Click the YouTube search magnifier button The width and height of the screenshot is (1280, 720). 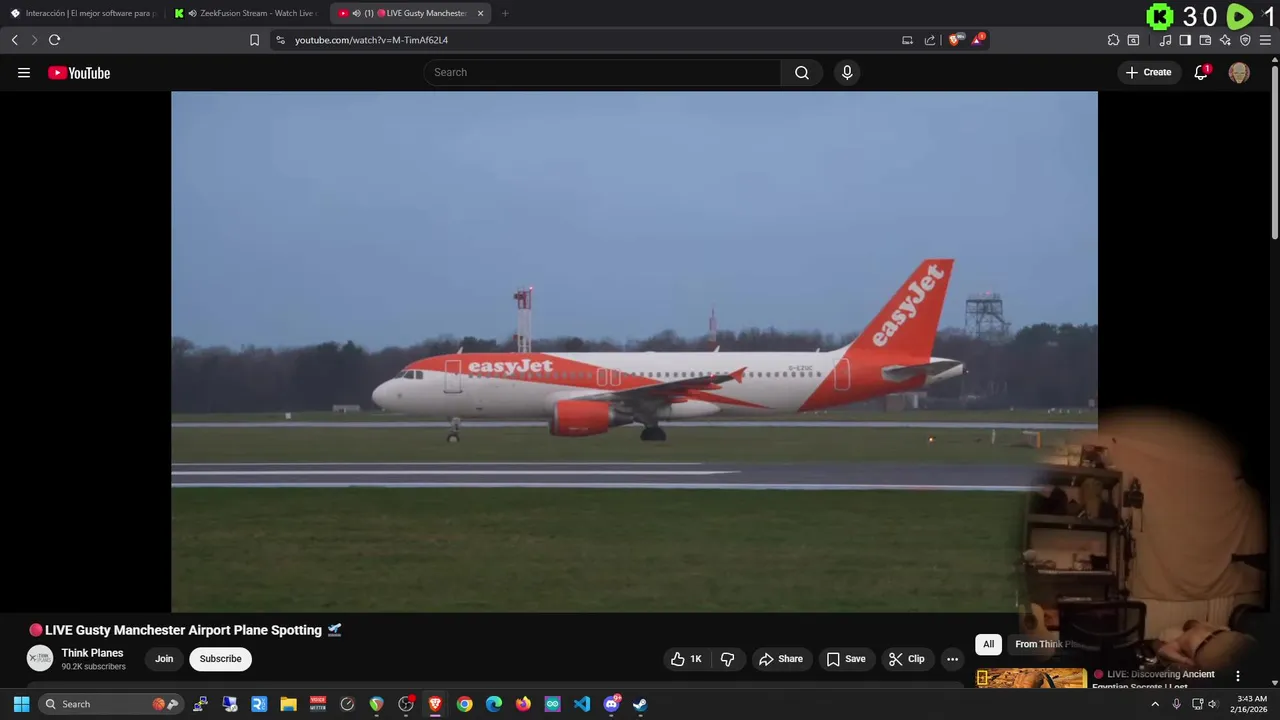802,72
